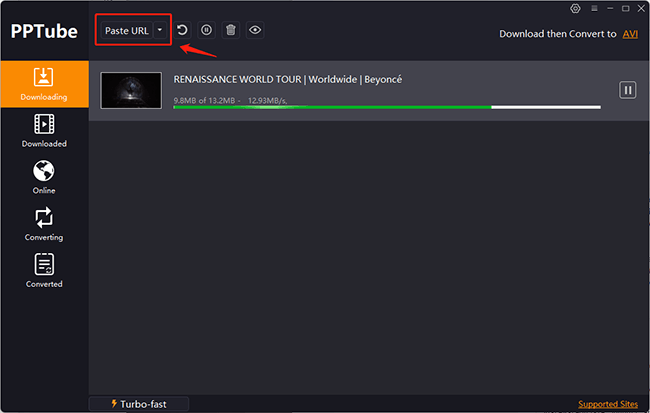This screenshot has height=413, width=650.
Task: Click the 9.8MB of 13.2MB status text
Action: pyautogui.click(x=204, y=100)
